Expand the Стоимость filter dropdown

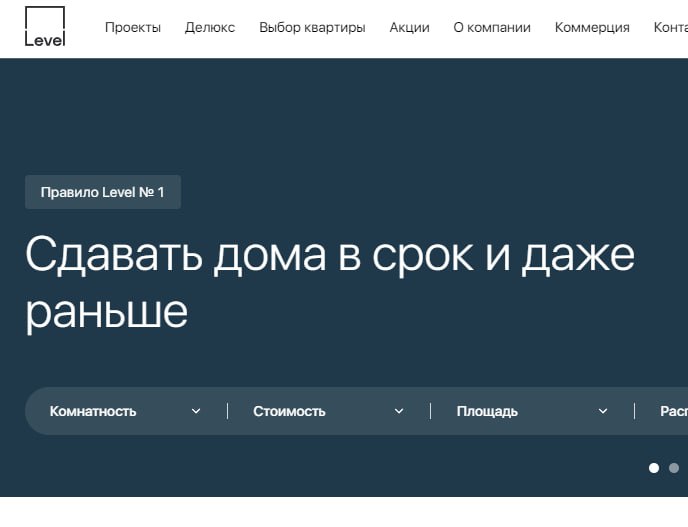pyautogui.click(x=328, y=411)
